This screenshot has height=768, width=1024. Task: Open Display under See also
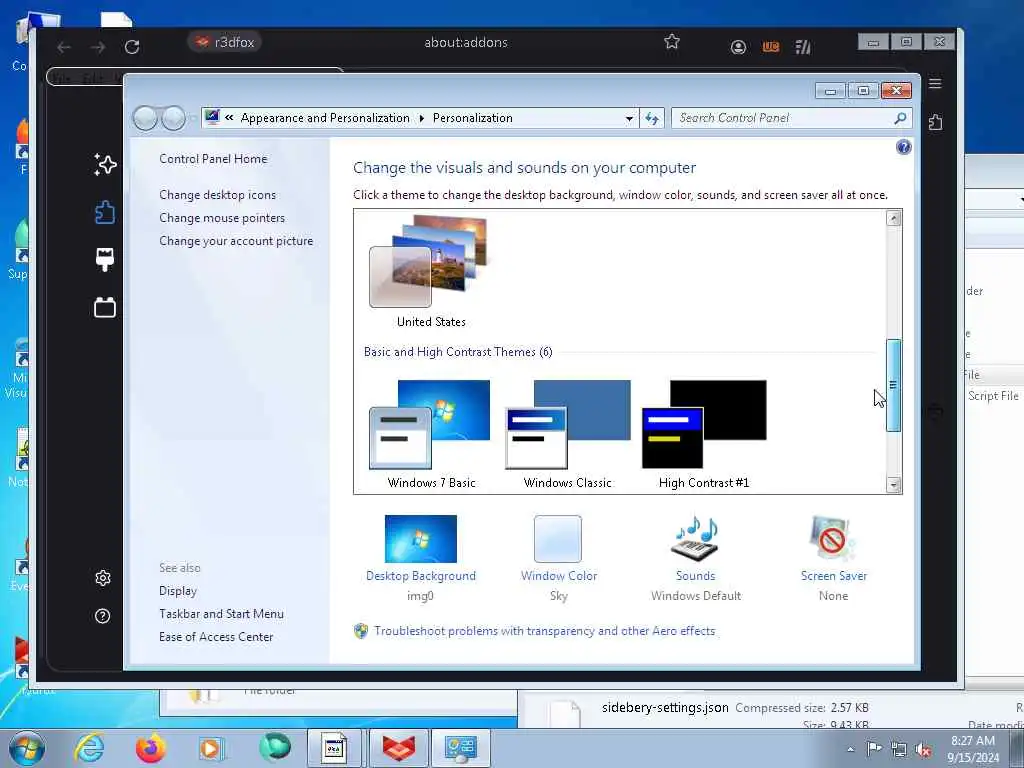coord(178,591)
